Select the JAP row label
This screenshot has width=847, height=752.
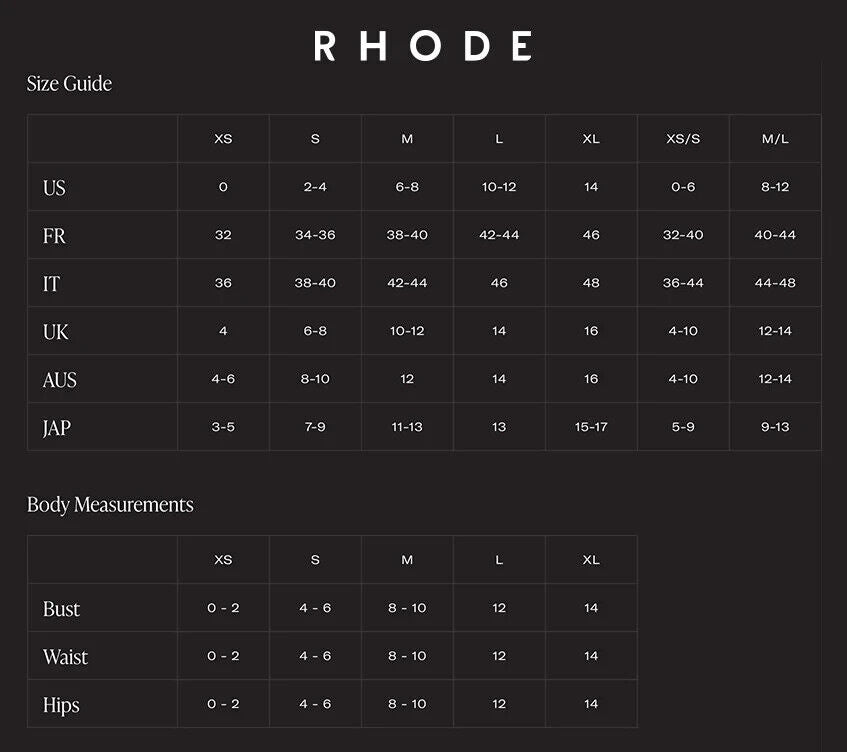[57, 428]
